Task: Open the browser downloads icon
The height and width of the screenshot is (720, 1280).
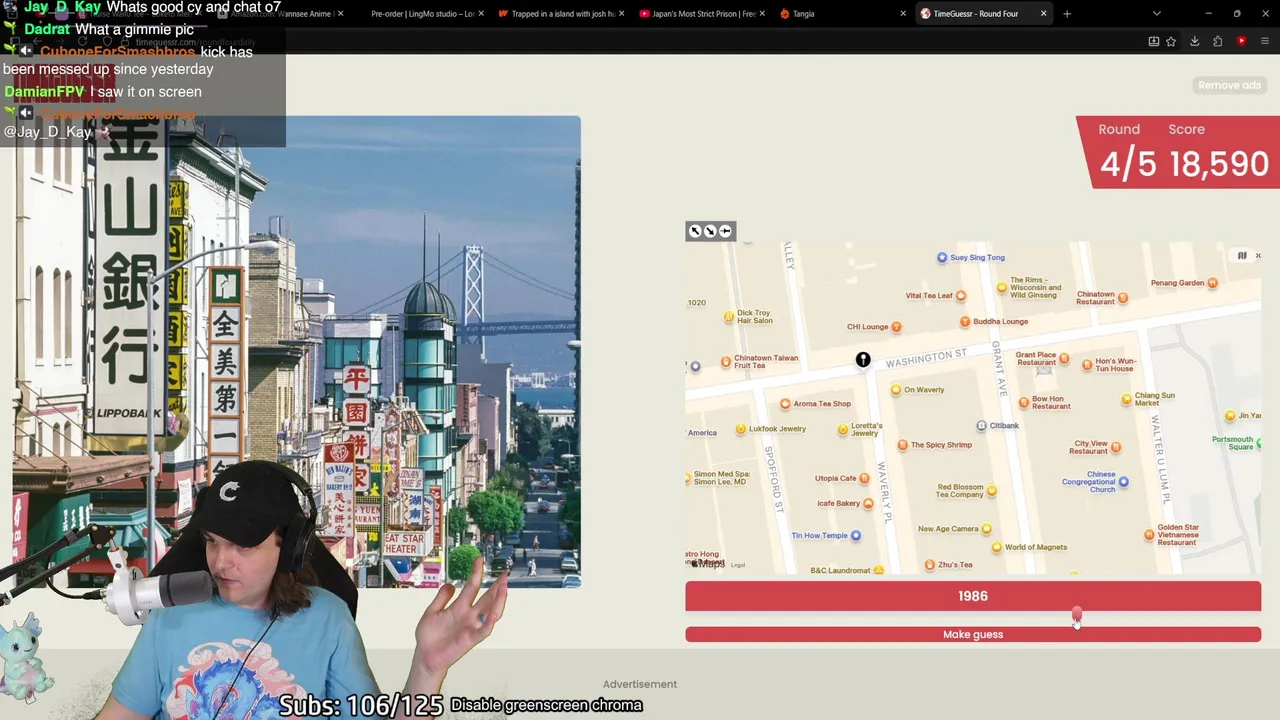Action: 1194,41
